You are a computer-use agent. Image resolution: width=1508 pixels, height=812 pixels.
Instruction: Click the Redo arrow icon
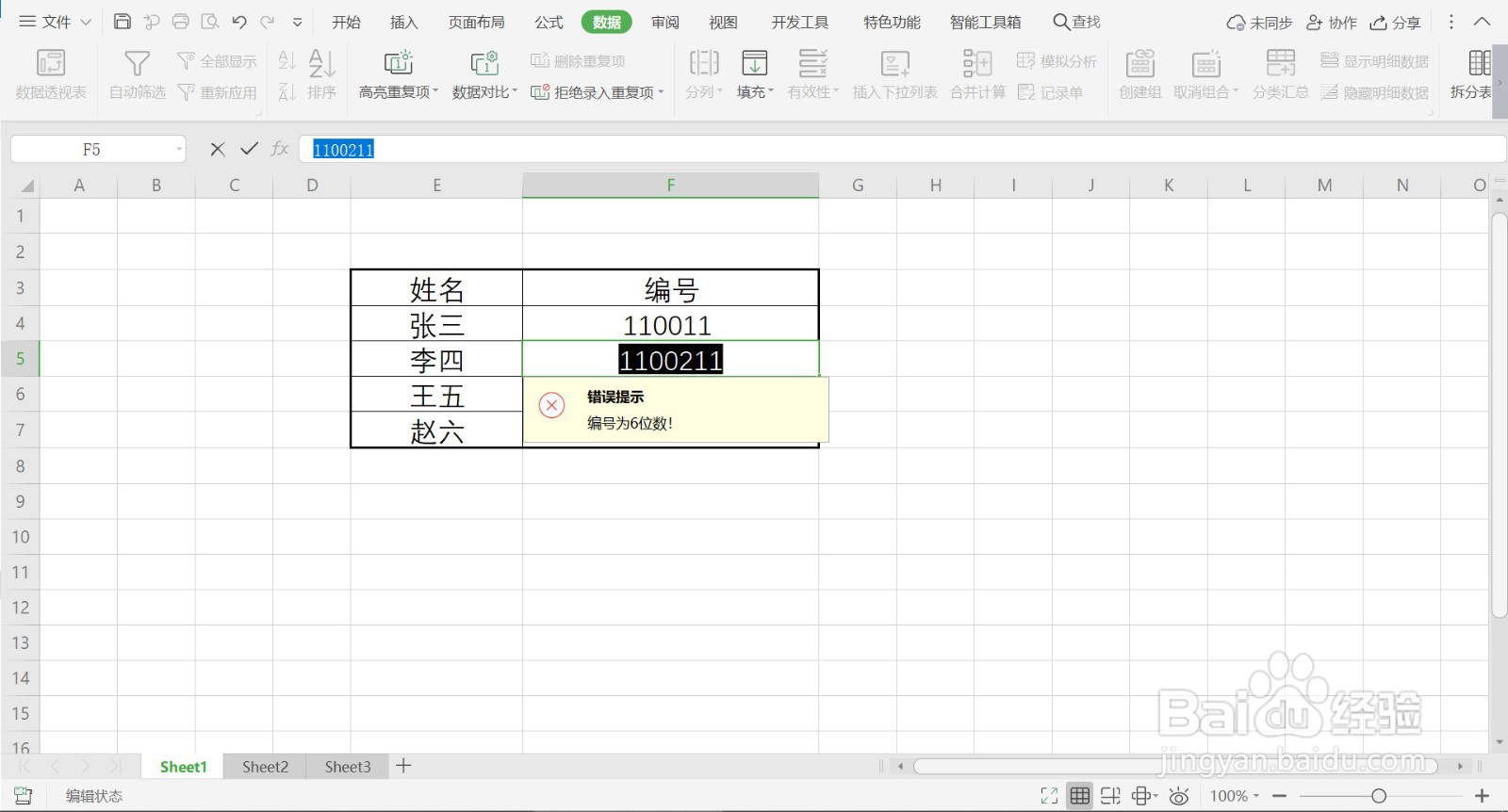268,22
